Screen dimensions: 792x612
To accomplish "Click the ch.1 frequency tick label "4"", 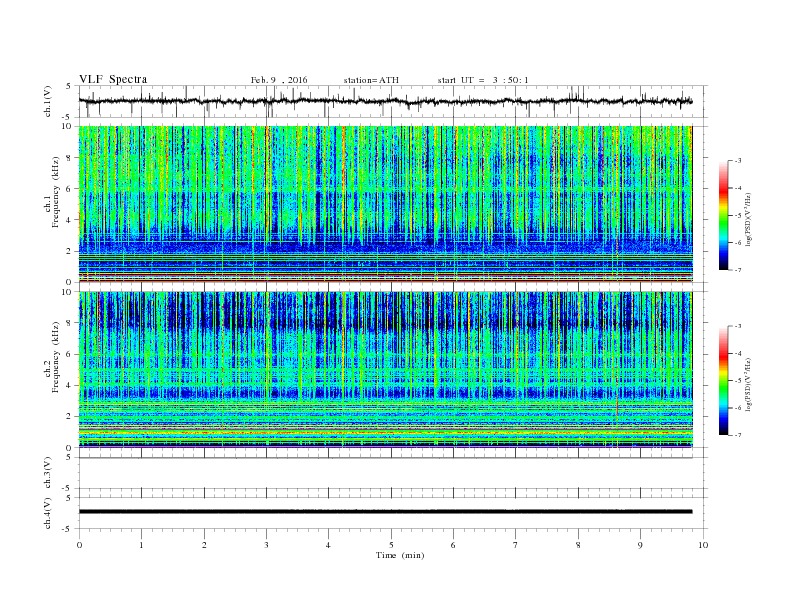I will point(69,220).
